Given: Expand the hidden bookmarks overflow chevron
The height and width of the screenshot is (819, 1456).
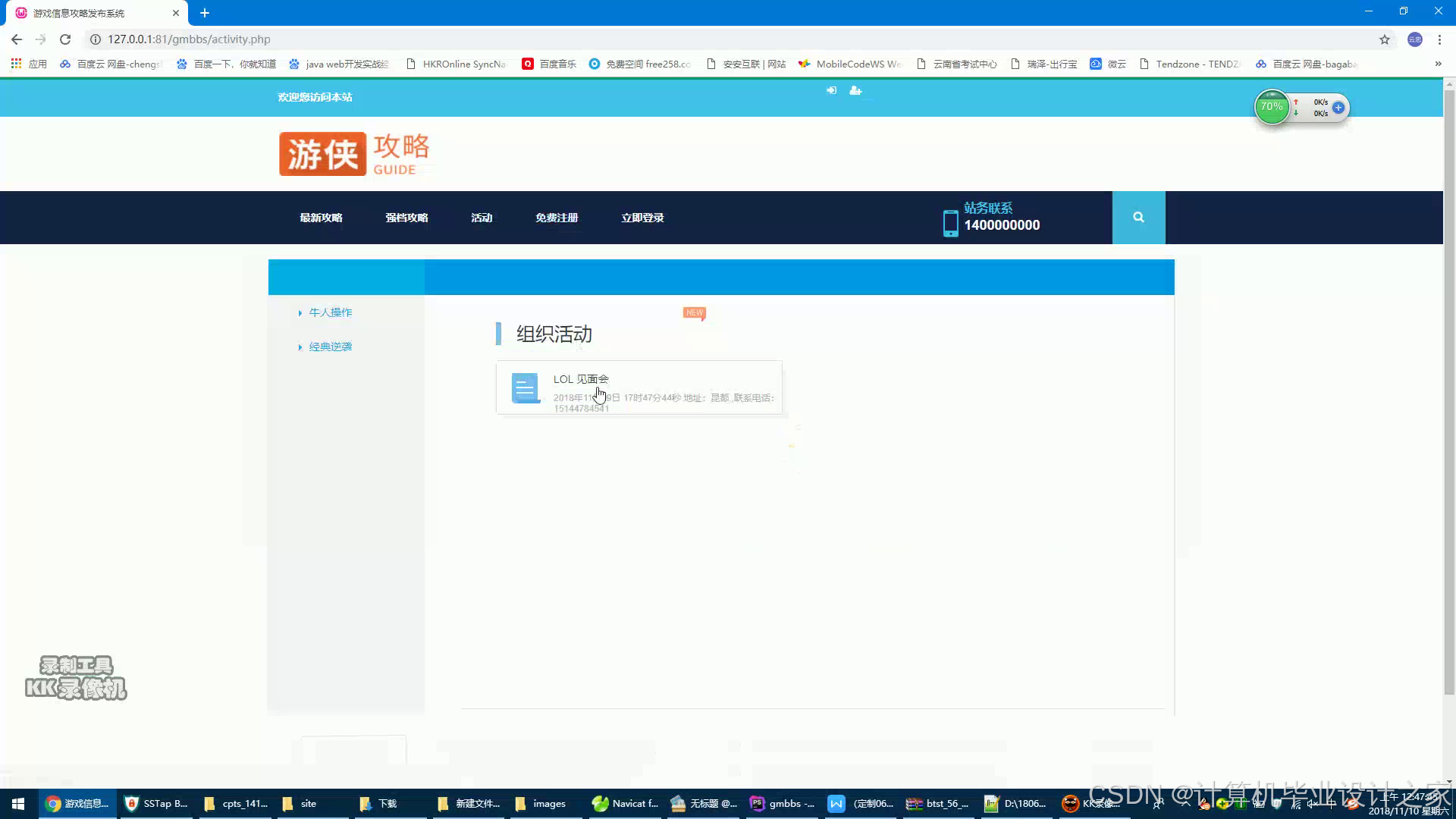Looking at the screenshot, I should [x=1438, y=64].
